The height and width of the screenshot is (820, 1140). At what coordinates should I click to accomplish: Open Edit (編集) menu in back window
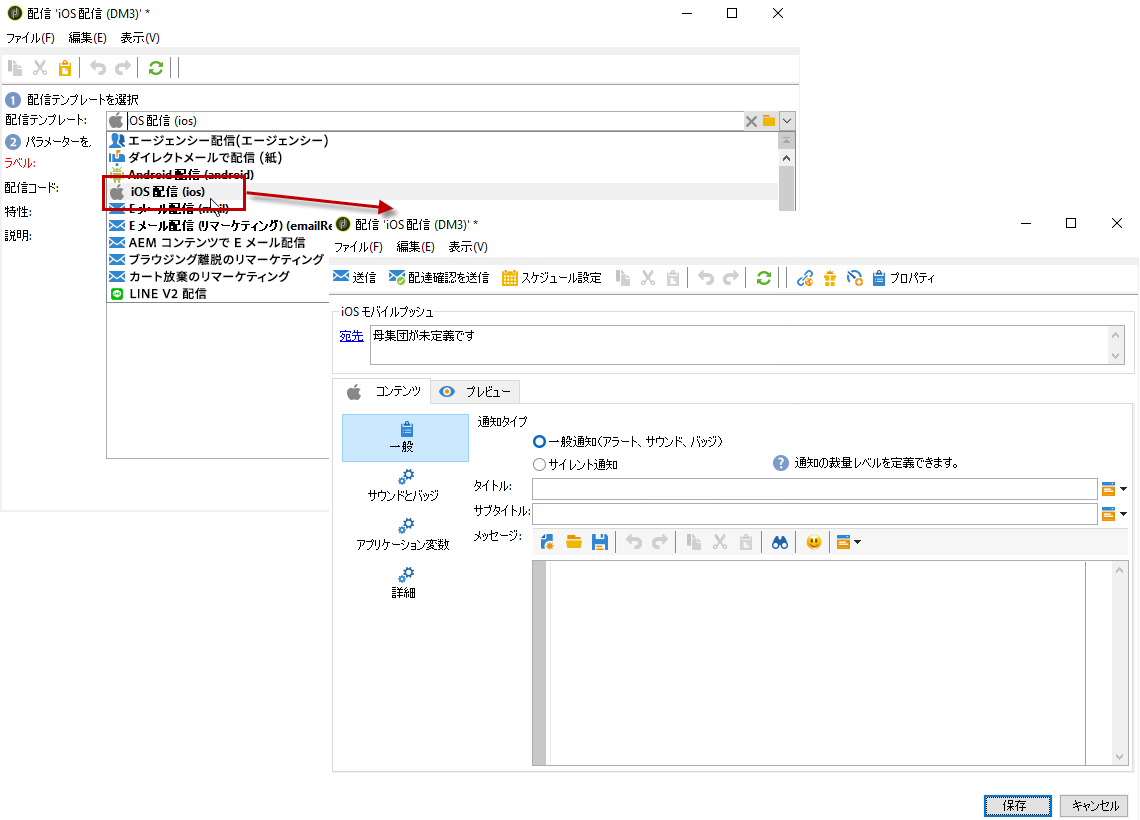click(x=87, y=38)
